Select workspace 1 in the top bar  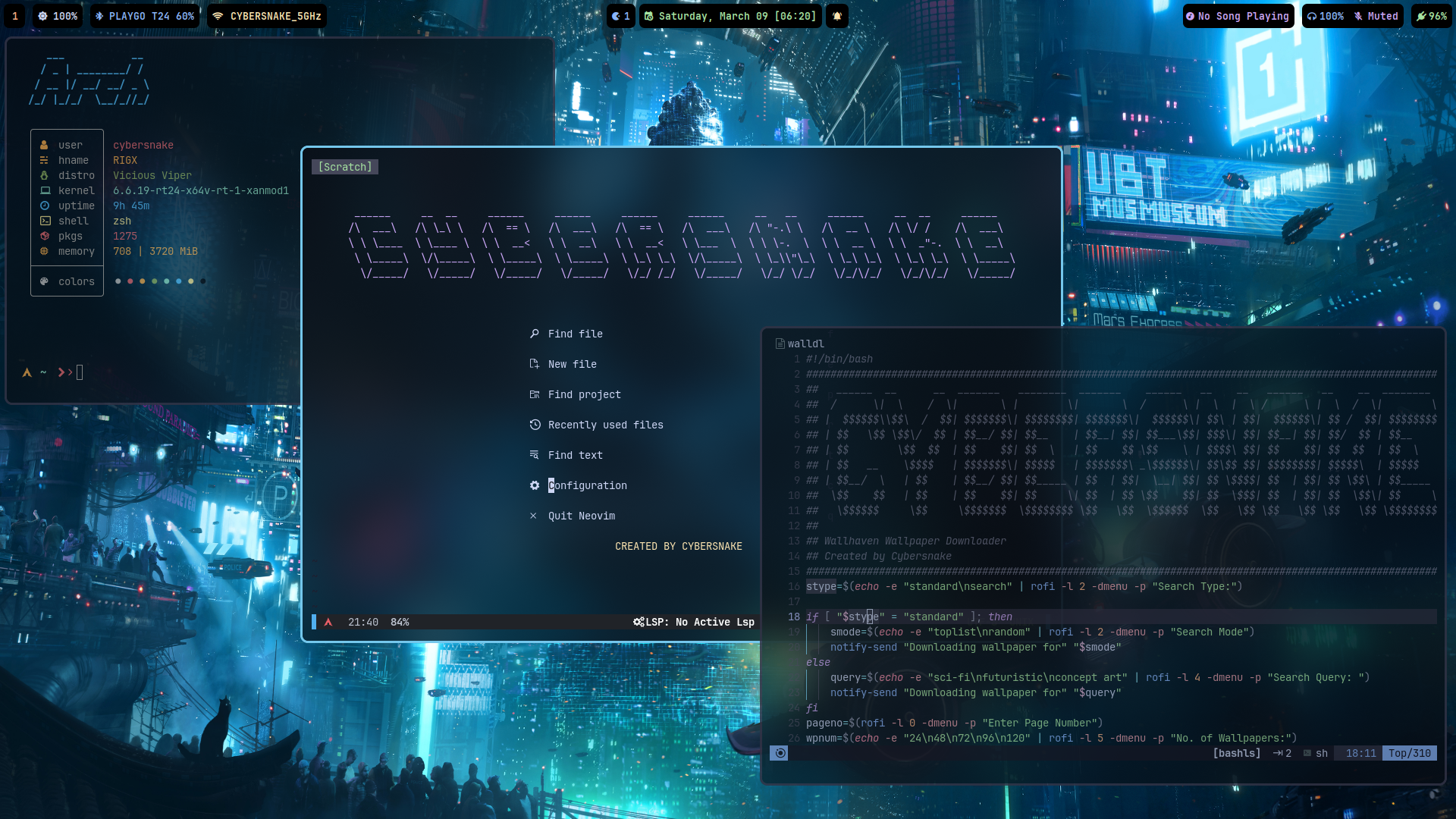[14, 16]
